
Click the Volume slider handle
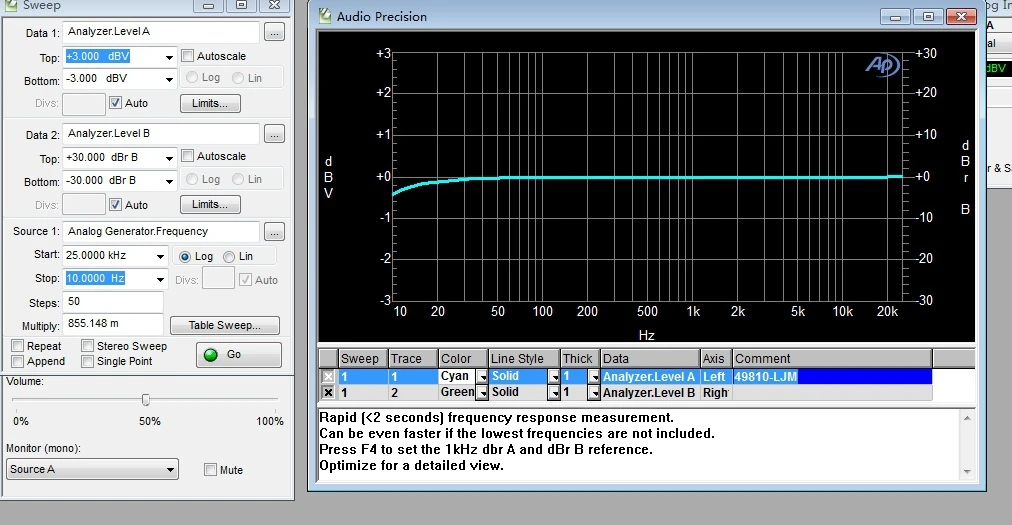pos(146,400)
